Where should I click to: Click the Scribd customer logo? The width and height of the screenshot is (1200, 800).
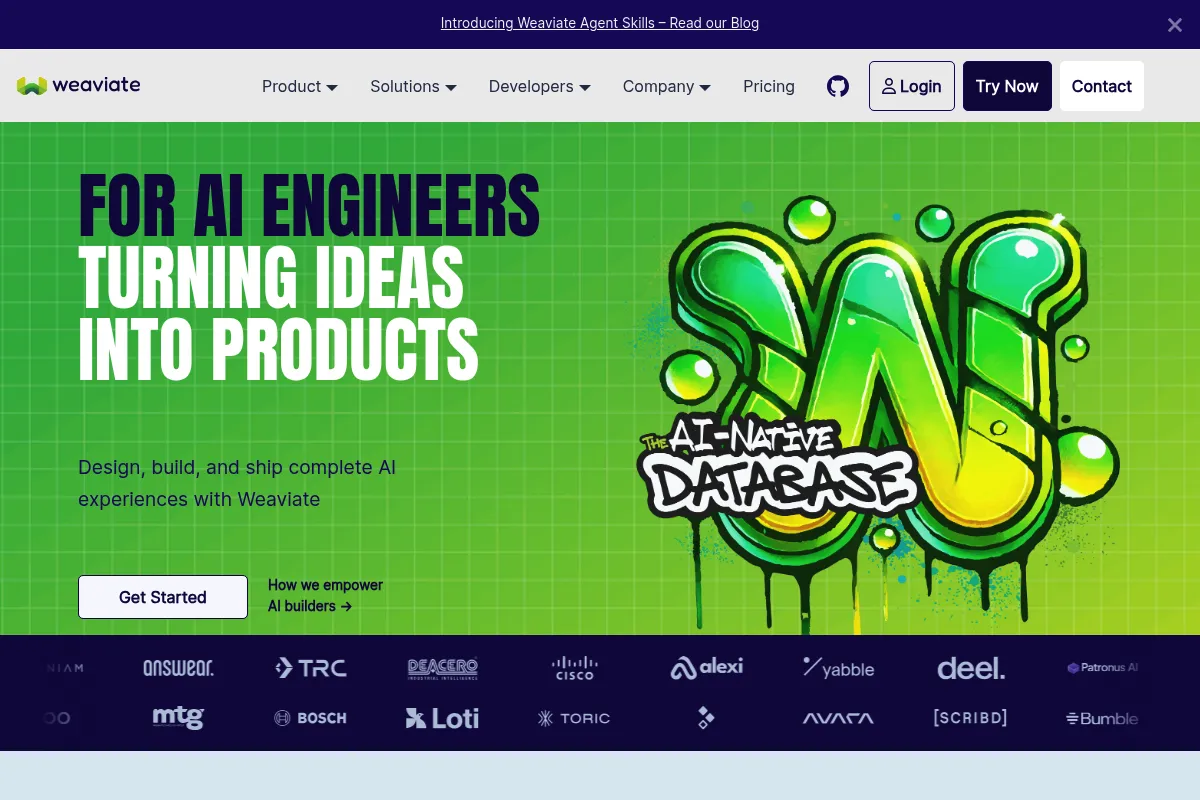pyautogui.click(x=970, y=718)
